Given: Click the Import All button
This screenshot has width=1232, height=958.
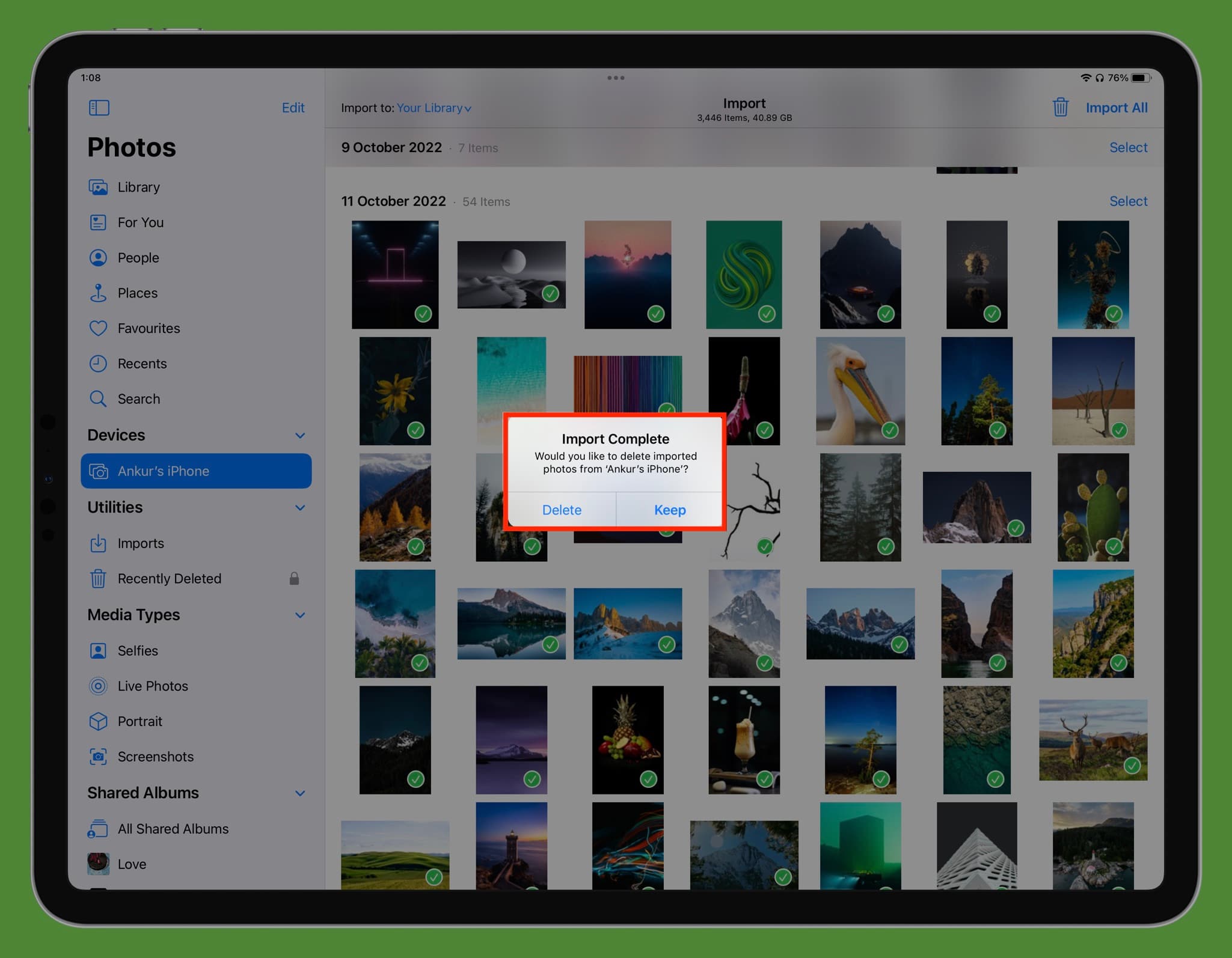Looking at the screenshot, I should [1116, 108].
